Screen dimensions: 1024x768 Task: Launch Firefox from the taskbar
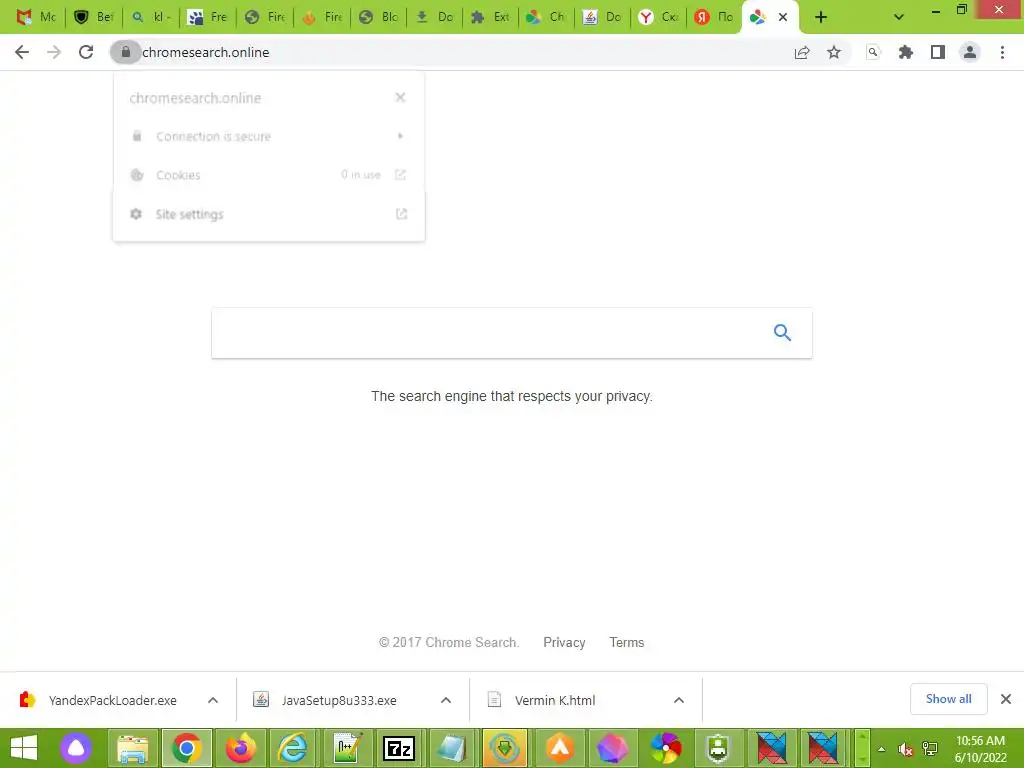coord(240,748)
